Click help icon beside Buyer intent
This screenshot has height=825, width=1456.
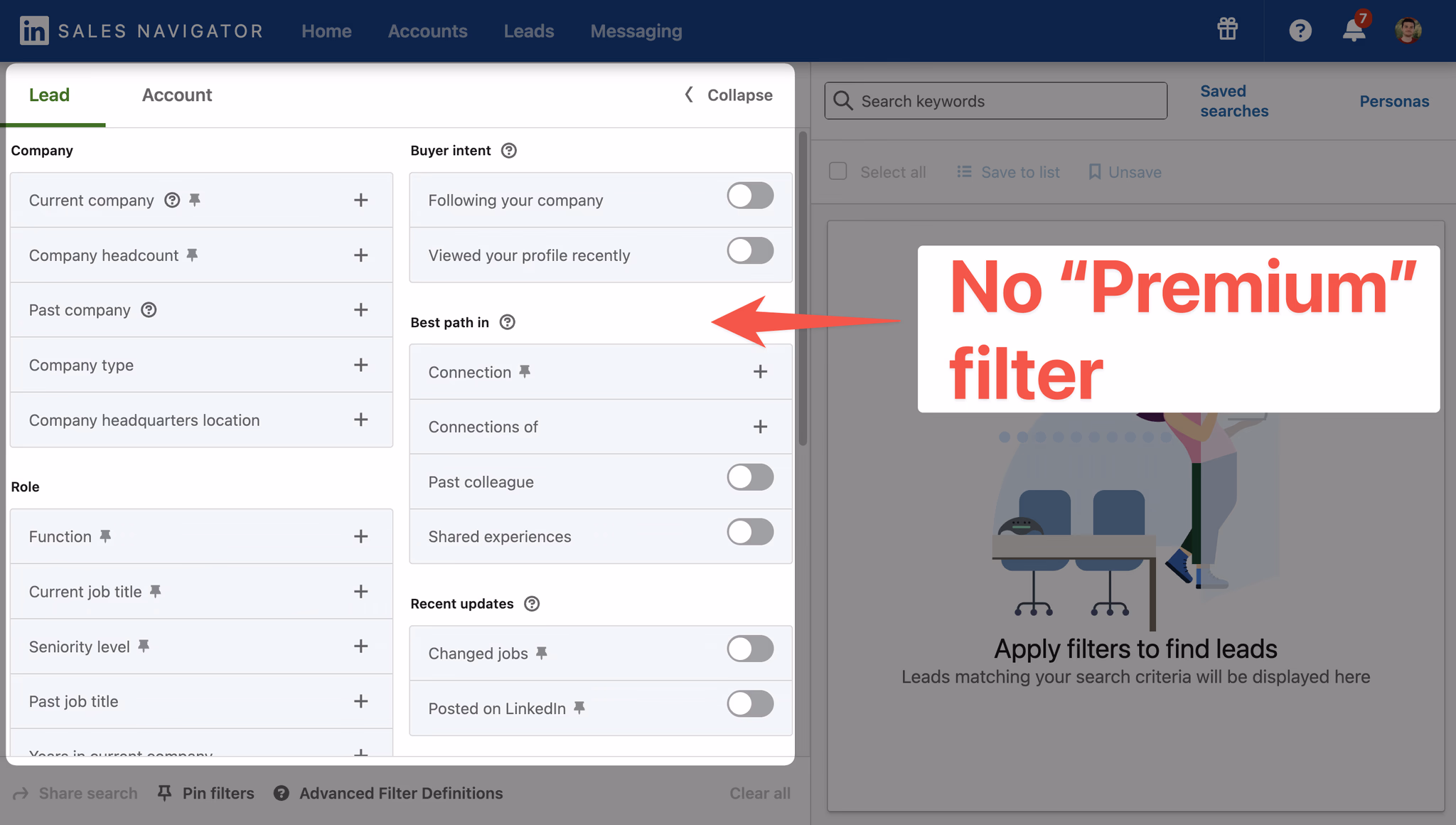pos(509,150)
